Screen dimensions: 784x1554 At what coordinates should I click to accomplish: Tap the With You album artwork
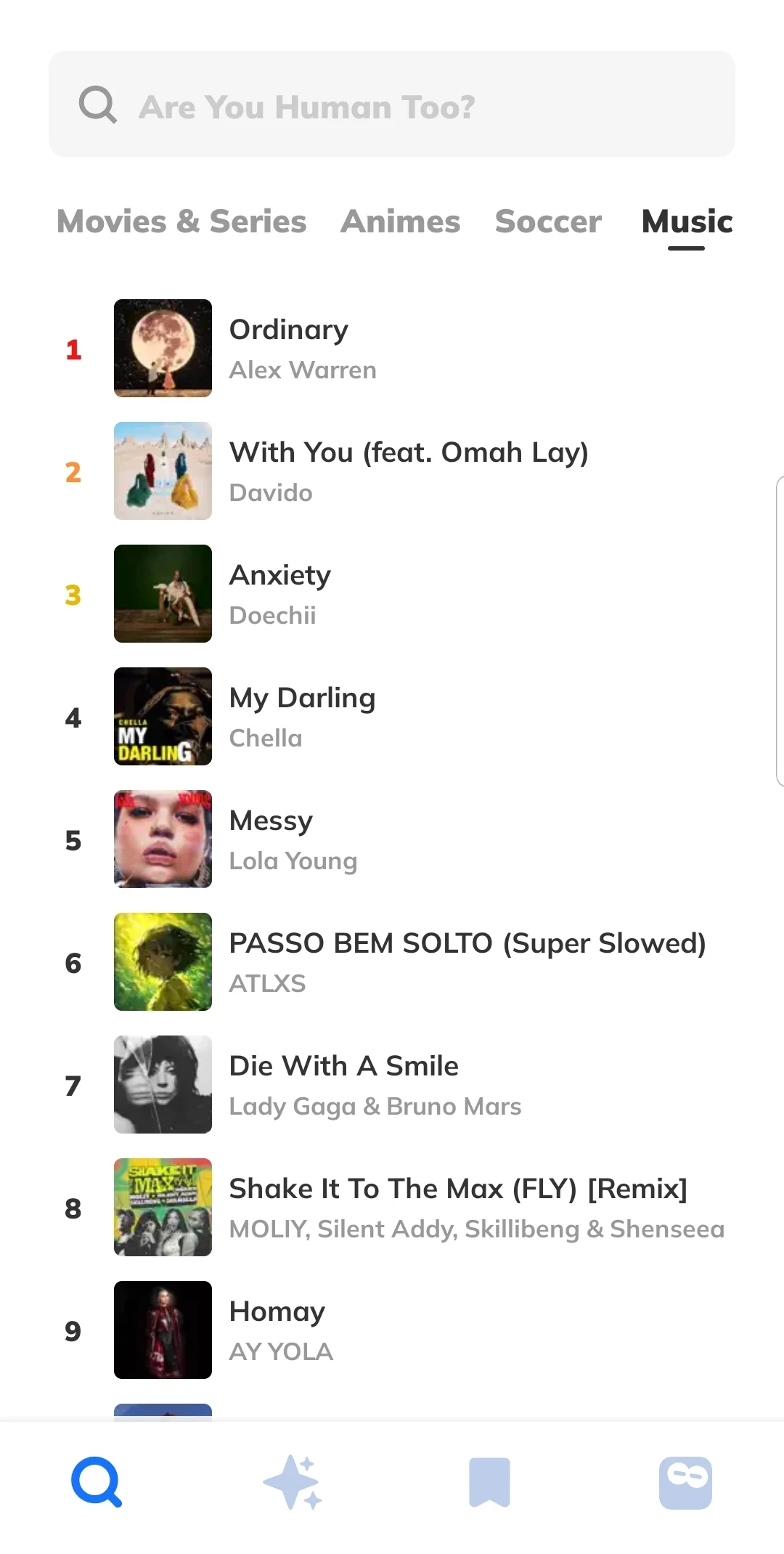[x=163, y=471]
